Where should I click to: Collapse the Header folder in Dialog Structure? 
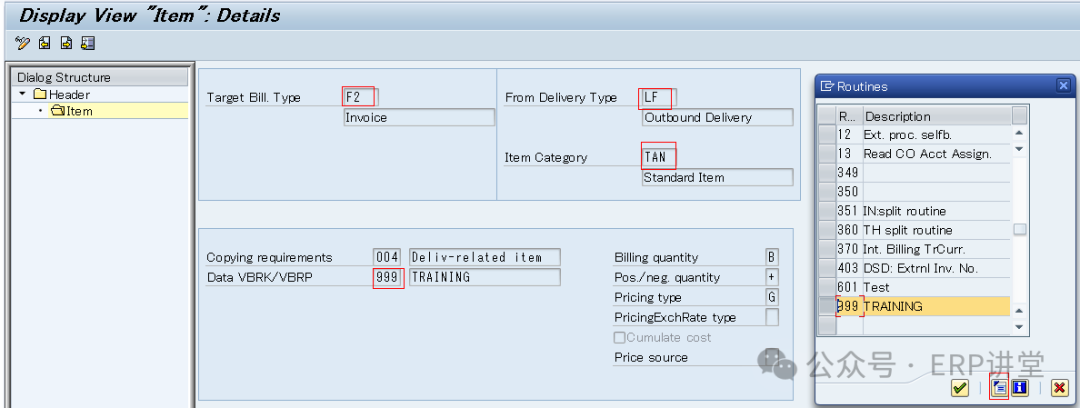22,94
